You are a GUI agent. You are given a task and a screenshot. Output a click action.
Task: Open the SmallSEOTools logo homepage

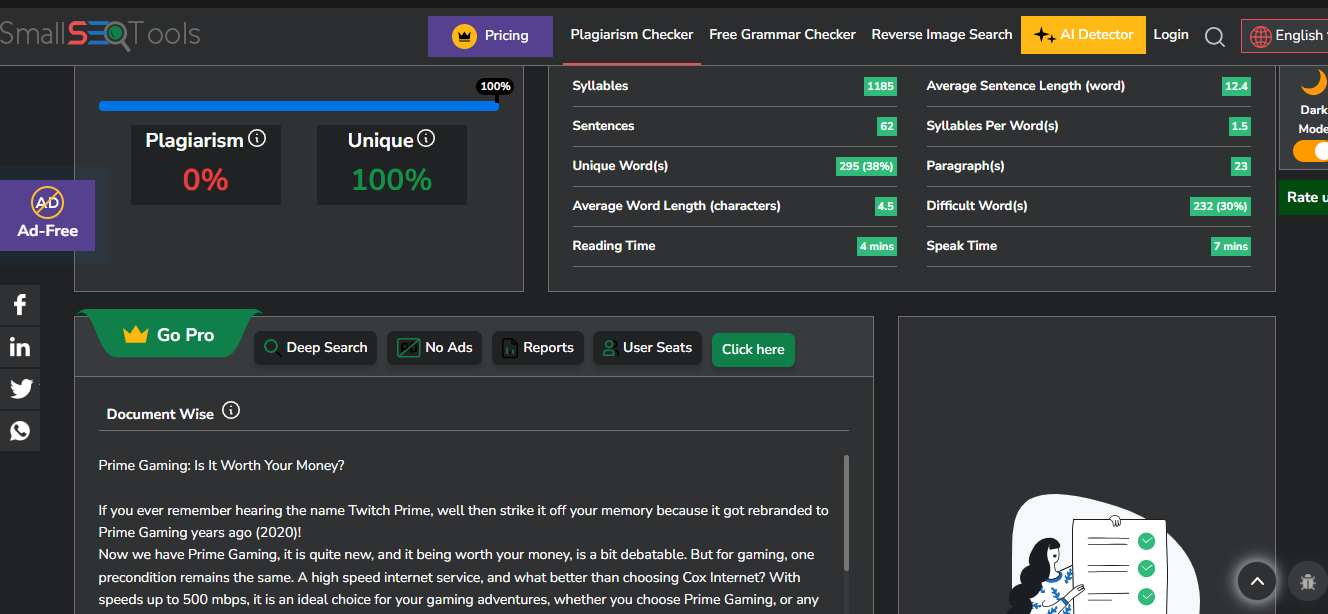point(100,35)
